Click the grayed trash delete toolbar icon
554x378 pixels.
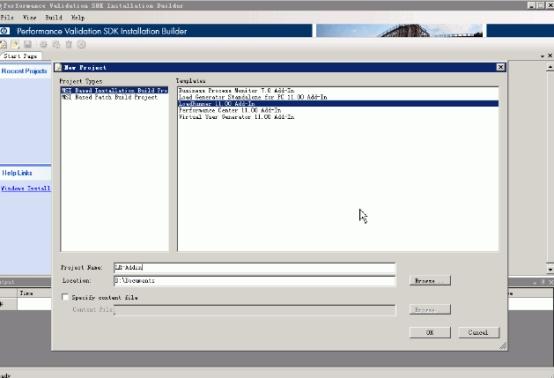pyautogui.click(x=69, y=45)
